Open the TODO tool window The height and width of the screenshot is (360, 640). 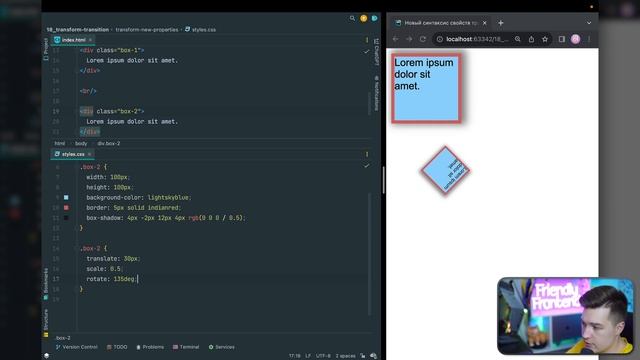[x=117, y=347]
